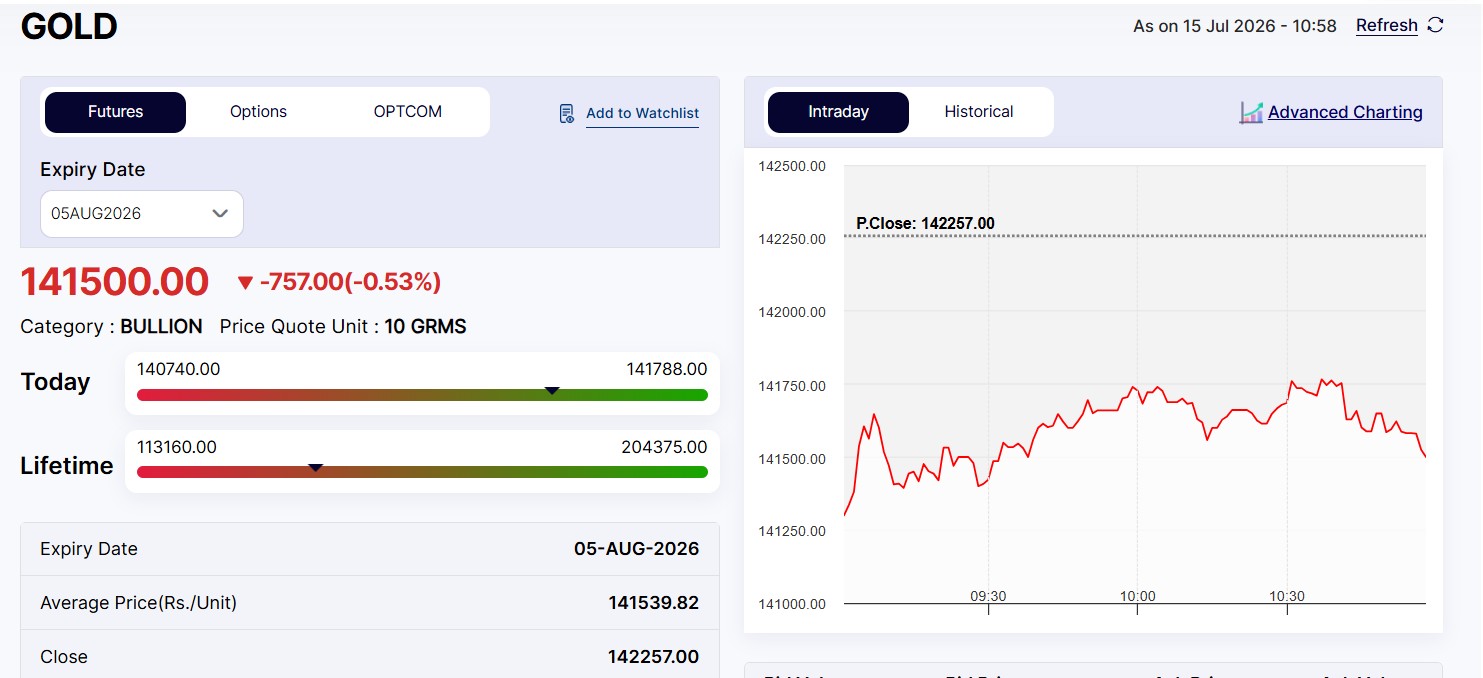
Task: Click the 142500.00 y-axis label
Action: point(792,166)
